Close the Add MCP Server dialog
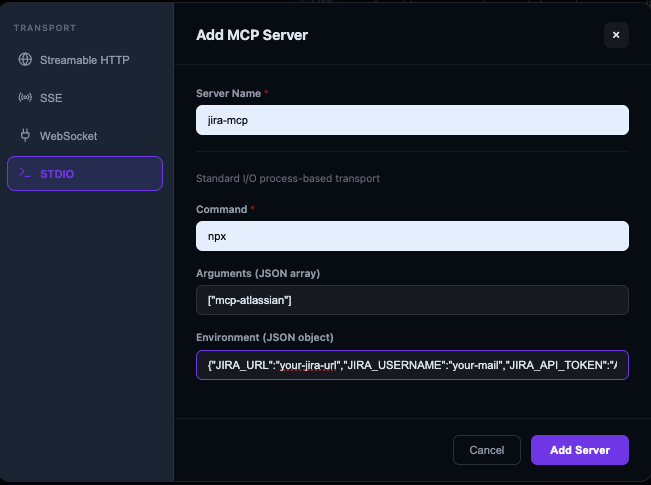This screenshot has width=651, height=485. pos(616,35)
